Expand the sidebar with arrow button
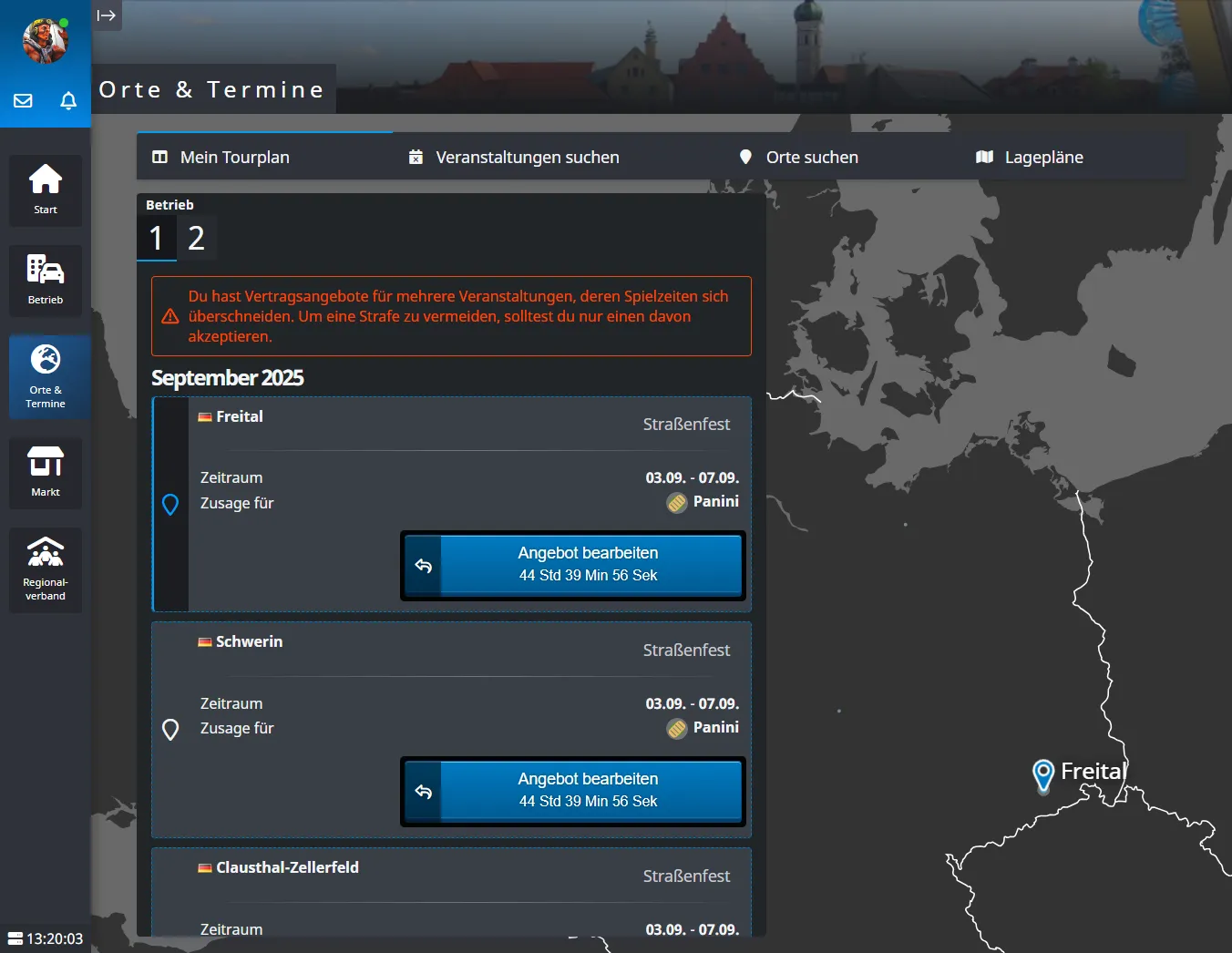1232x953 pixels. (107, 15)
